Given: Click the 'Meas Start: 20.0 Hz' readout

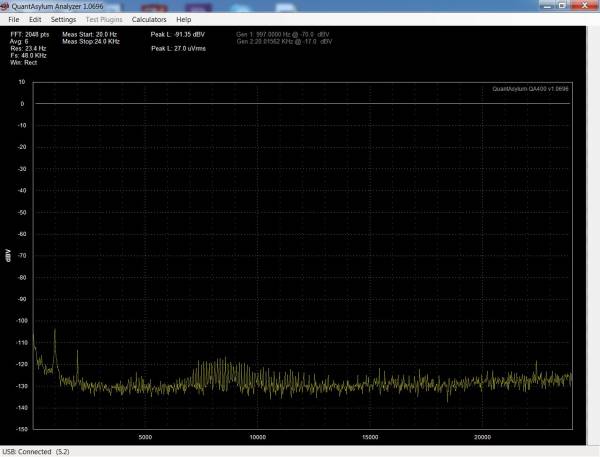Looking at the screenshot, I should 90,34.
